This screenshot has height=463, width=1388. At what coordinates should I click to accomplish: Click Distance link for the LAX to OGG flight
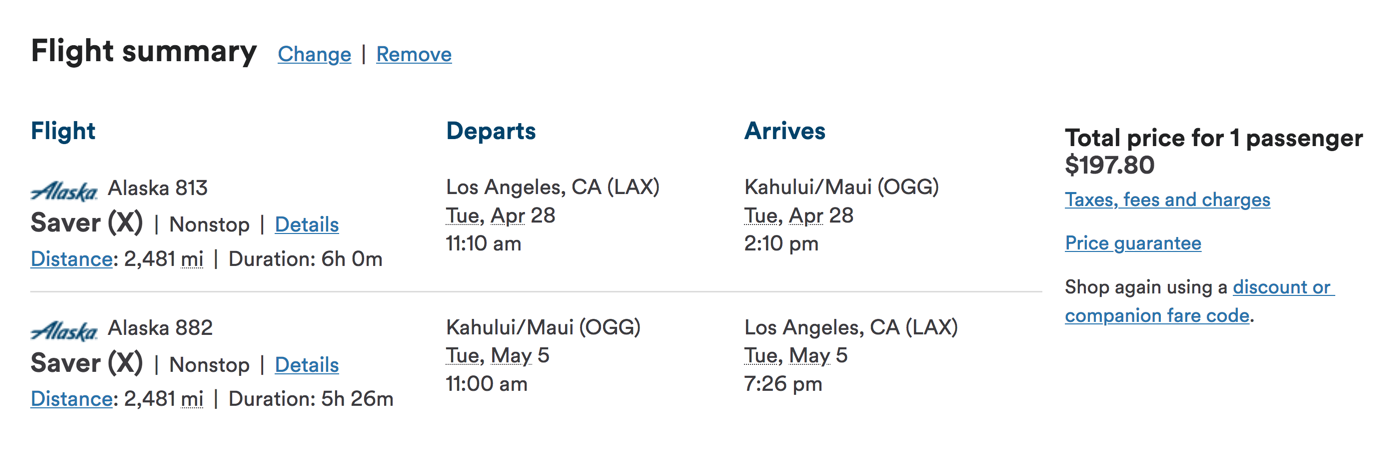point(71,259)
